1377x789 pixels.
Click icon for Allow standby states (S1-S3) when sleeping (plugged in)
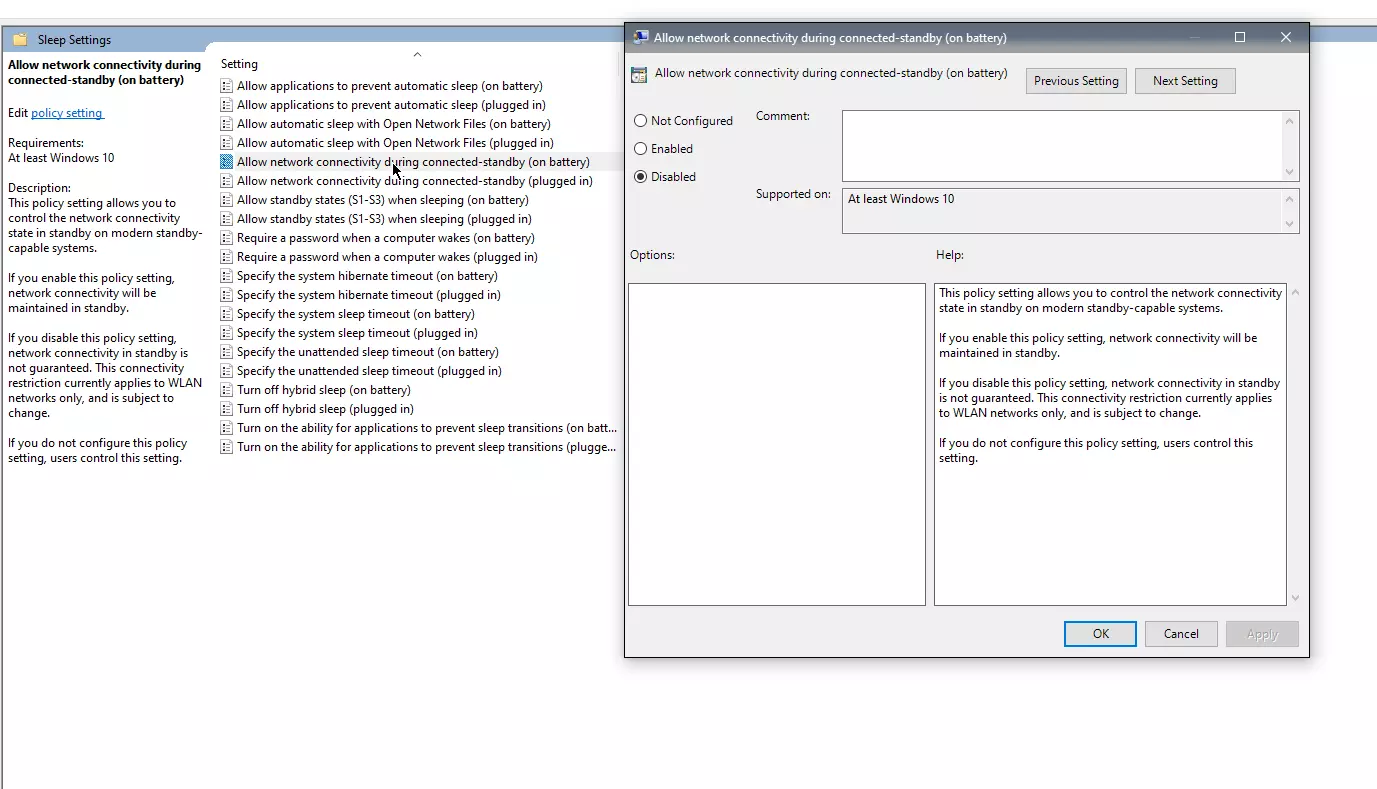(x=227, y=219)
